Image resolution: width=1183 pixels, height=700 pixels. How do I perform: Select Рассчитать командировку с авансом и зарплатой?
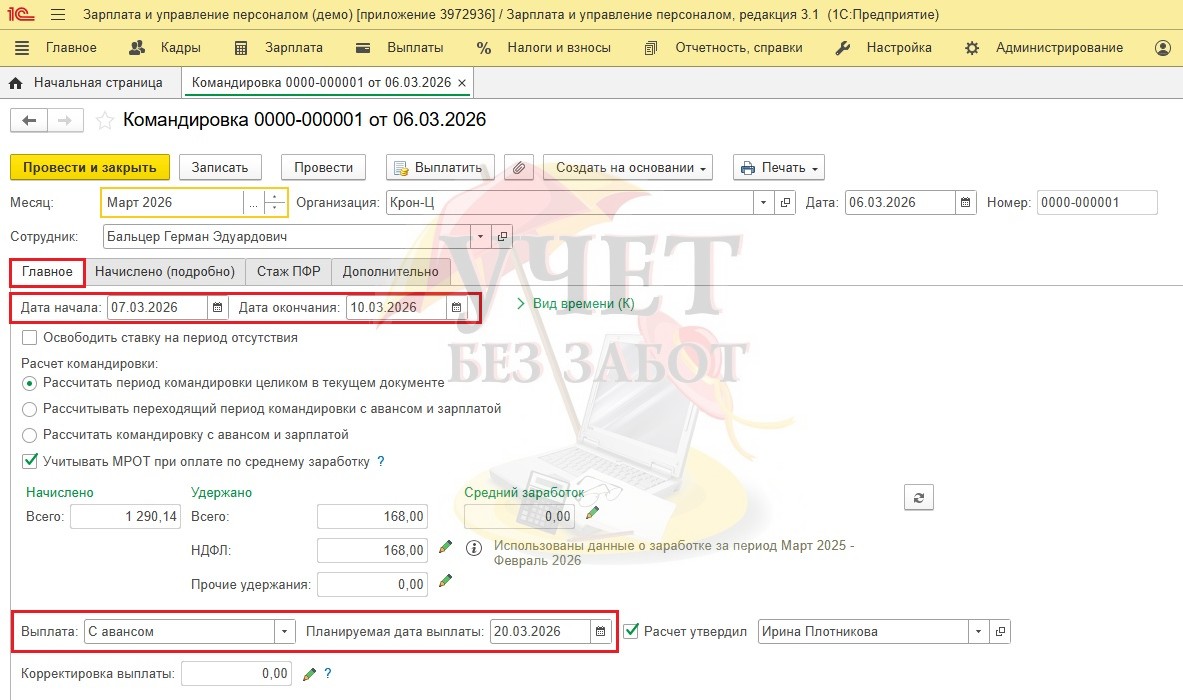29,435
